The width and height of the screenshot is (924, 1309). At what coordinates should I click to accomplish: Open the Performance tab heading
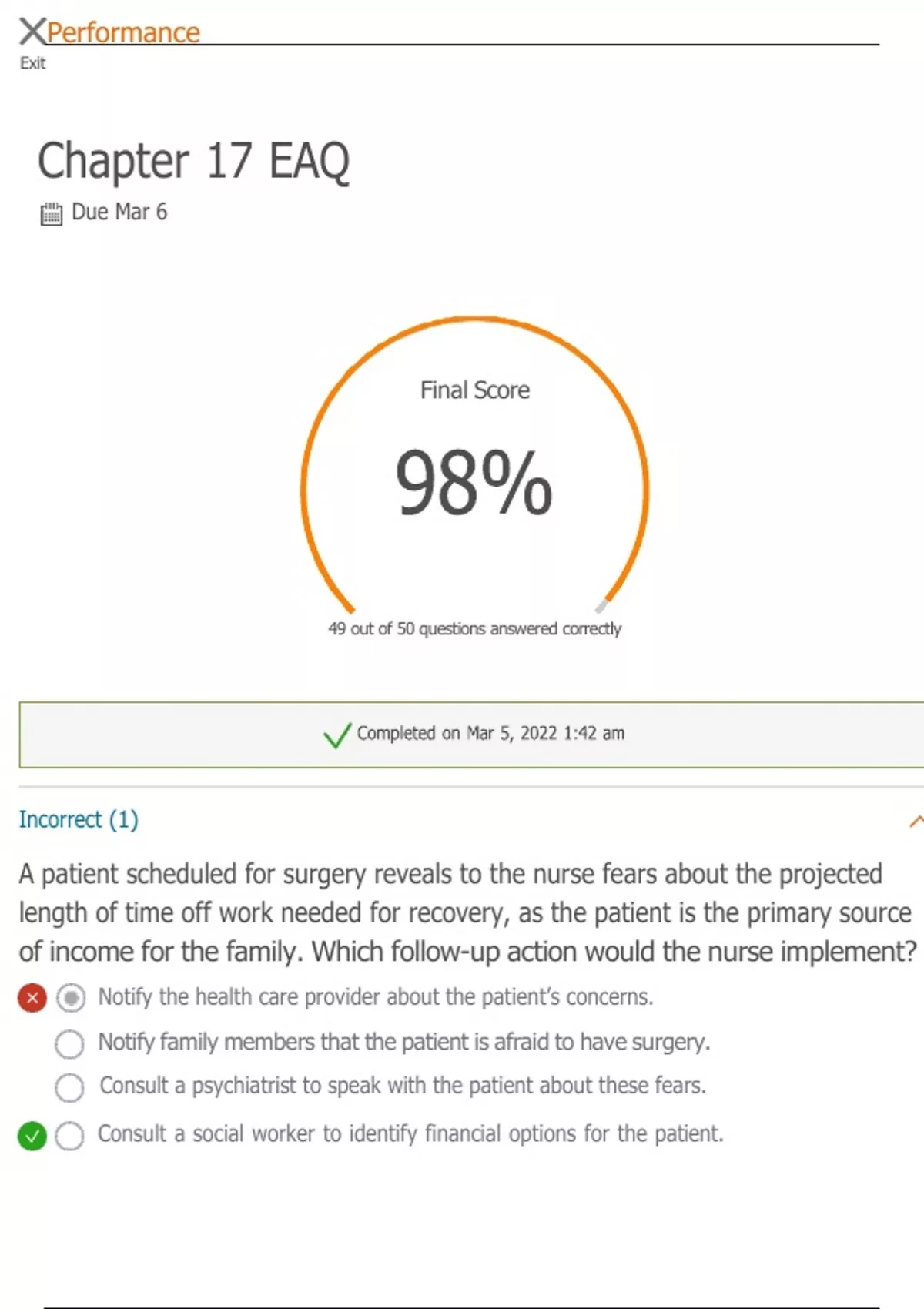[x=123, y=32]
